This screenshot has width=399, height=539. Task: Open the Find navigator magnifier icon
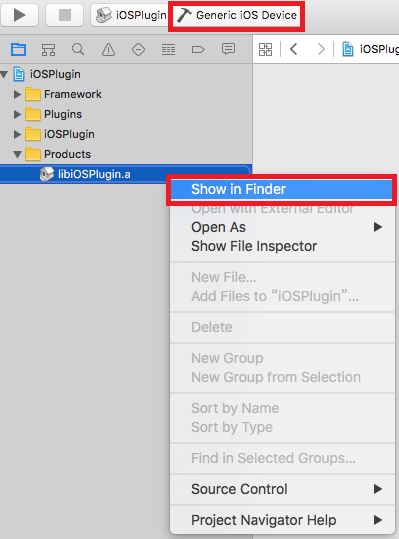[78, 50]
